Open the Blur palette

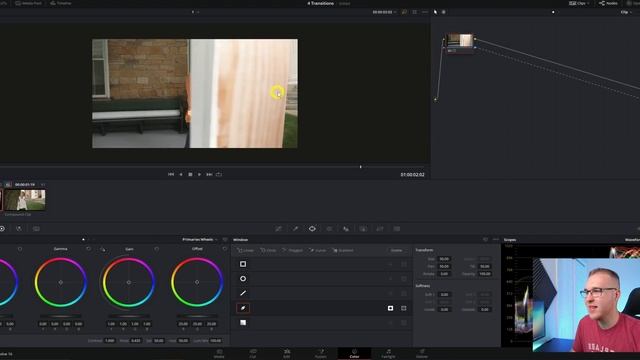(346, 229)
